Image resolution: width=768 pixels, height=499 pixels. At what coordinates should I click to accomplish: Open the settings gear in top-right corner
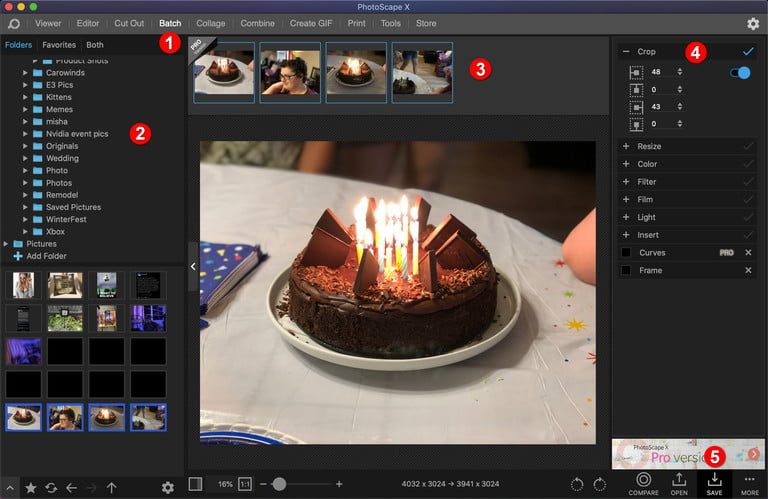point(752,23)
